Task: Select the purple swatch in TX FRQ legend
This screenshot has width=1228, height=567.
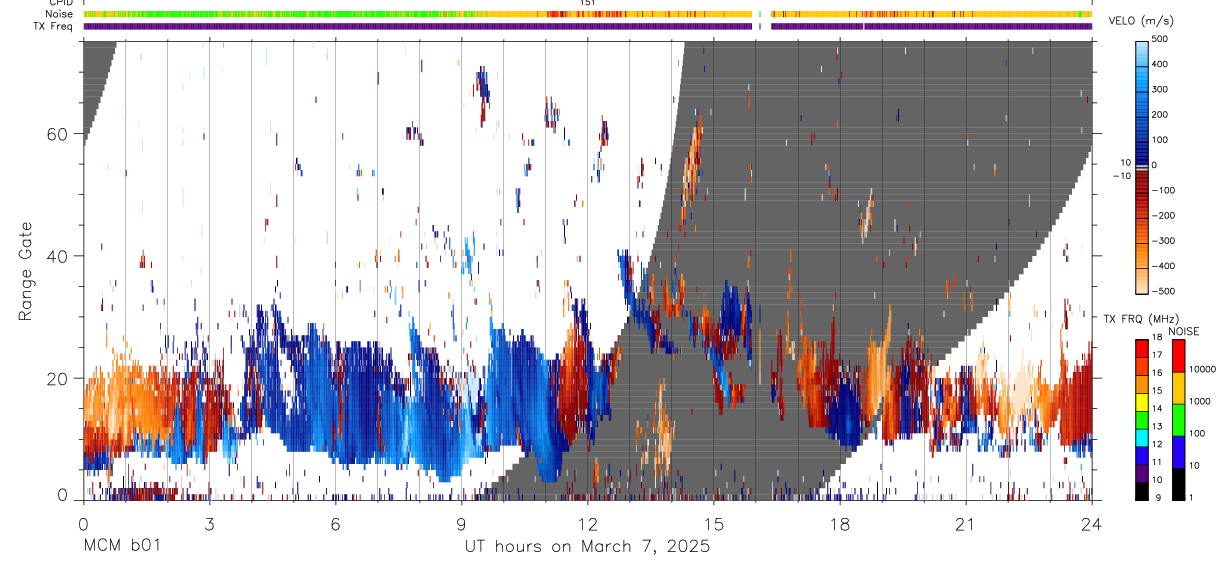Action: 1143,473
